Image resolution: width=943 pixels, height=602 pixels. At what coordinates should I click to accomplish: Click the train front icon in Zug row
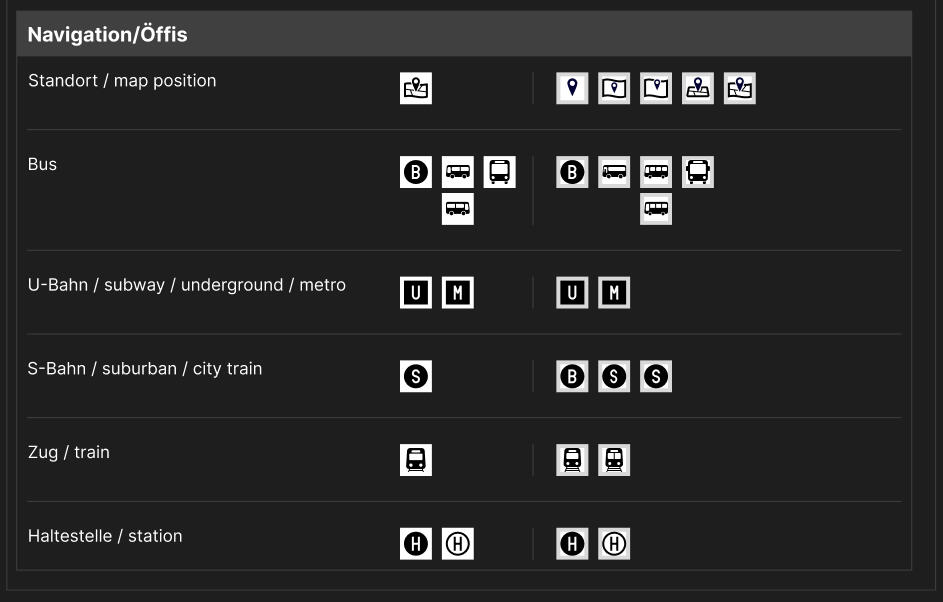click(417, 460)
